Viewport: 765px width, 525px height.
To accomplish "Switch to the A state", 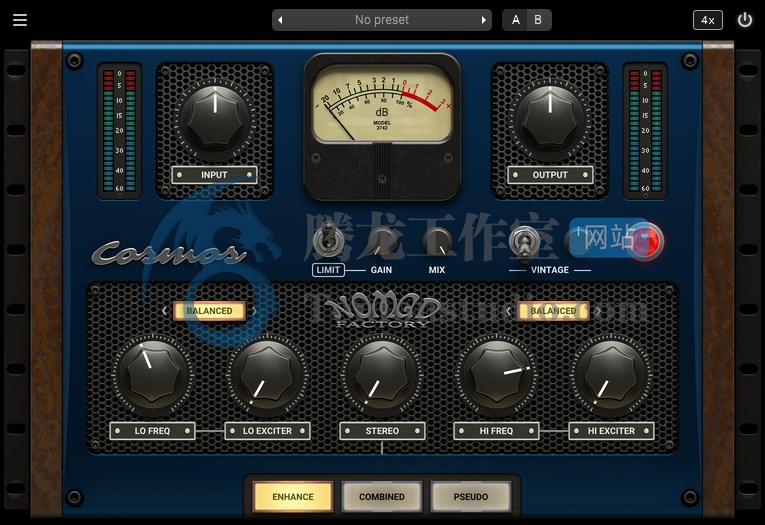I will (515, 20).
